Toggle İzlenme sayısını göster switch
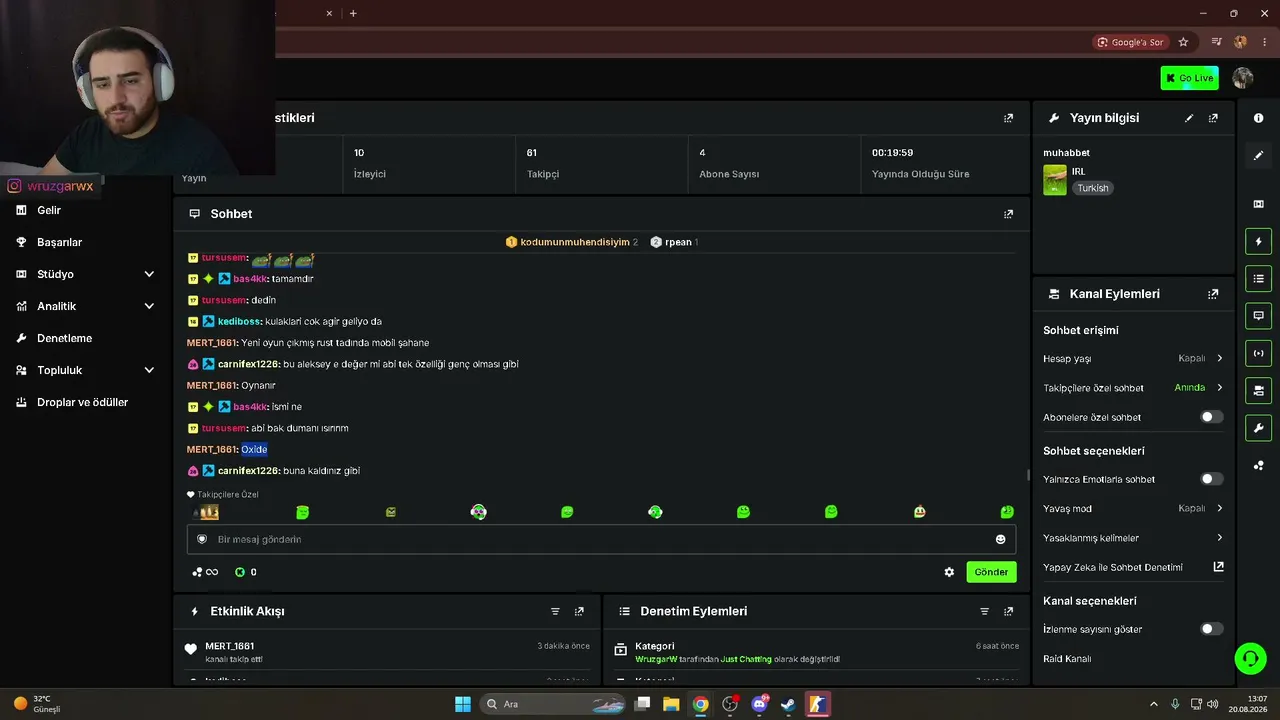Image resolution: width=1280 pixels, height=720 pixels. click(1211, 629)
